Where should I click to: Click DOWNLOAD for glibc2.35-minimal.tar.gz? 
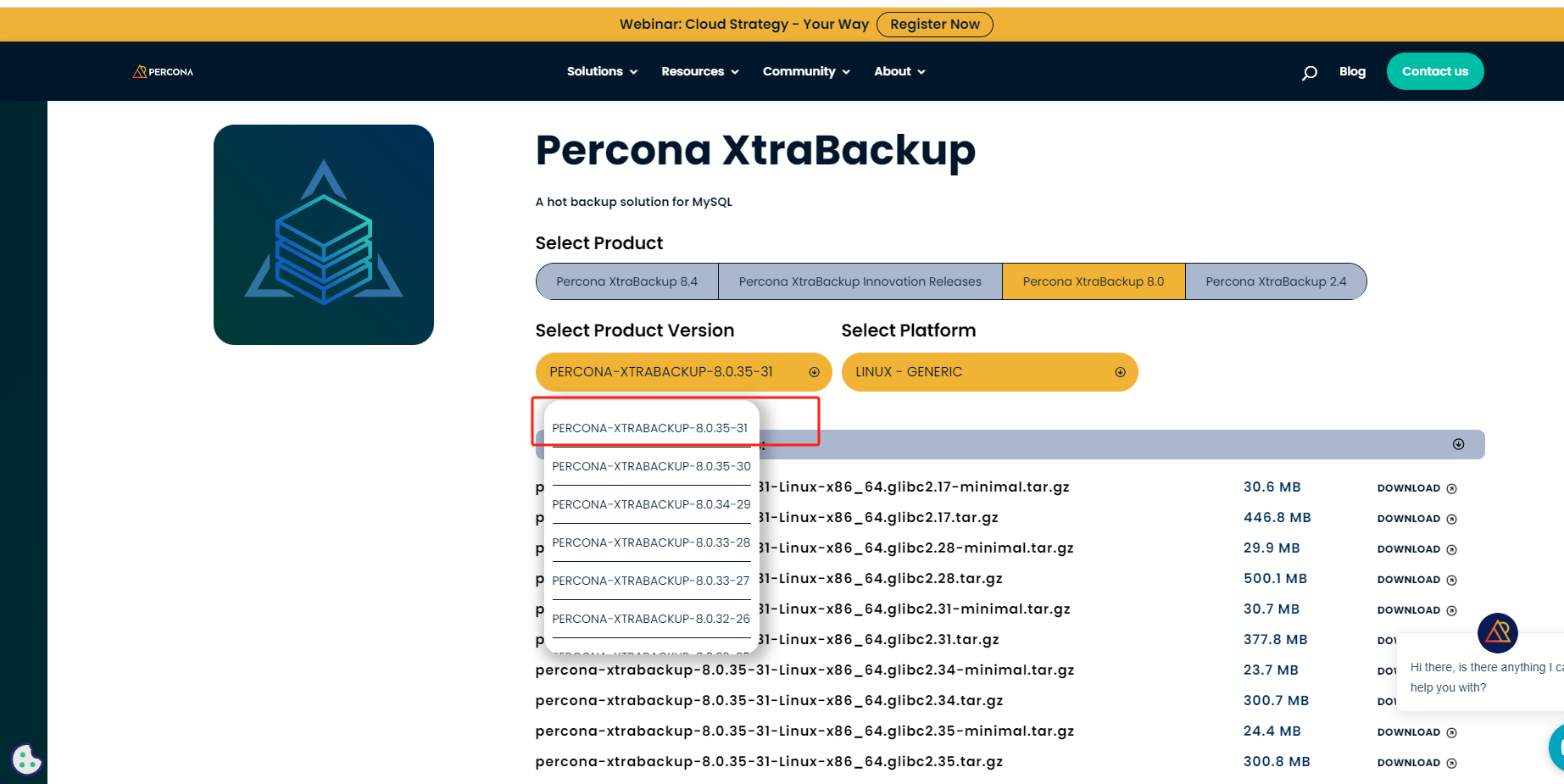click(x=1409, y=732)
